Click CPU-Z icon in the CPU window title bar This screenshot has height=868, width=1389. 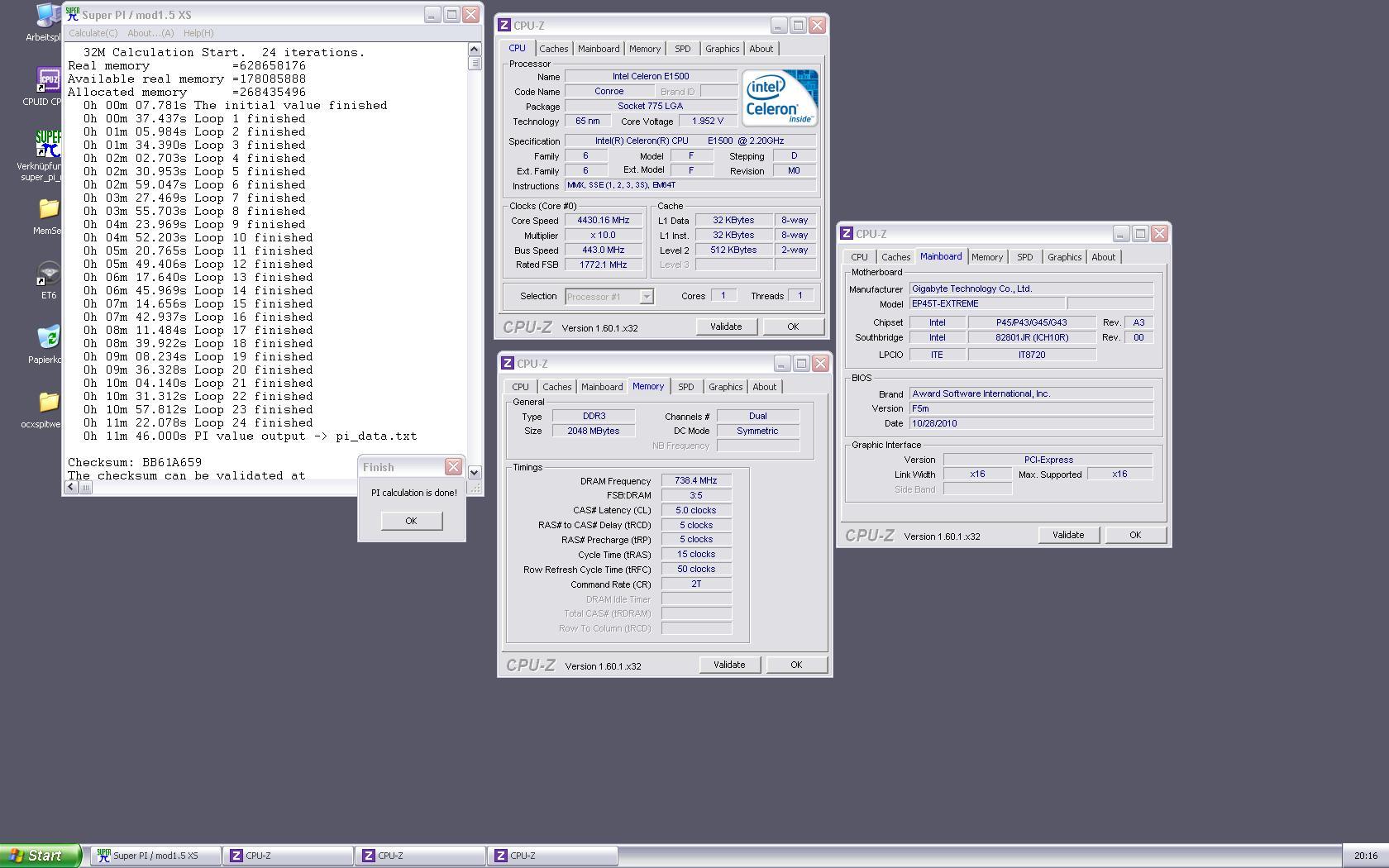[x=504, y=26]
